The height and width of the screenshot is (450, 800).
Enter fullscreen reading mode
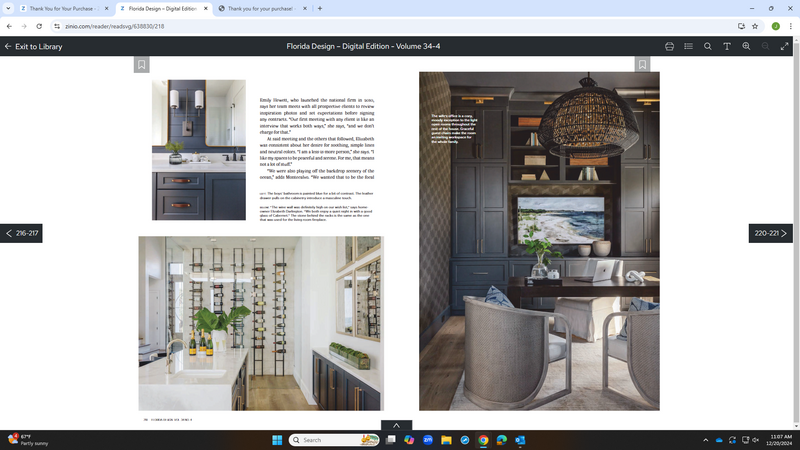coord(784,46)
